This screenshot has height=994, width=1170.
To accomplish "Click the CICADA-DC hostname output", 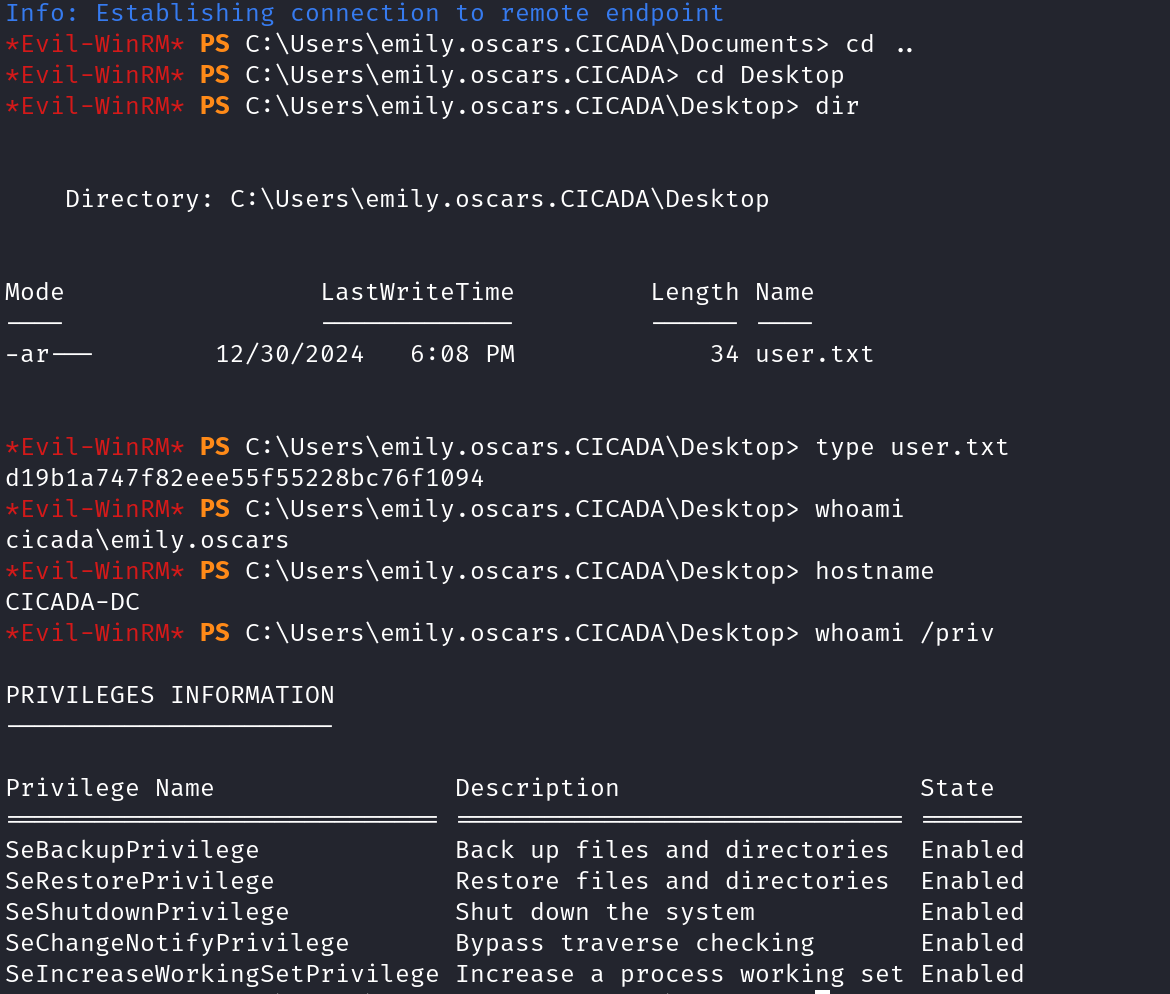I will point(72,603).
